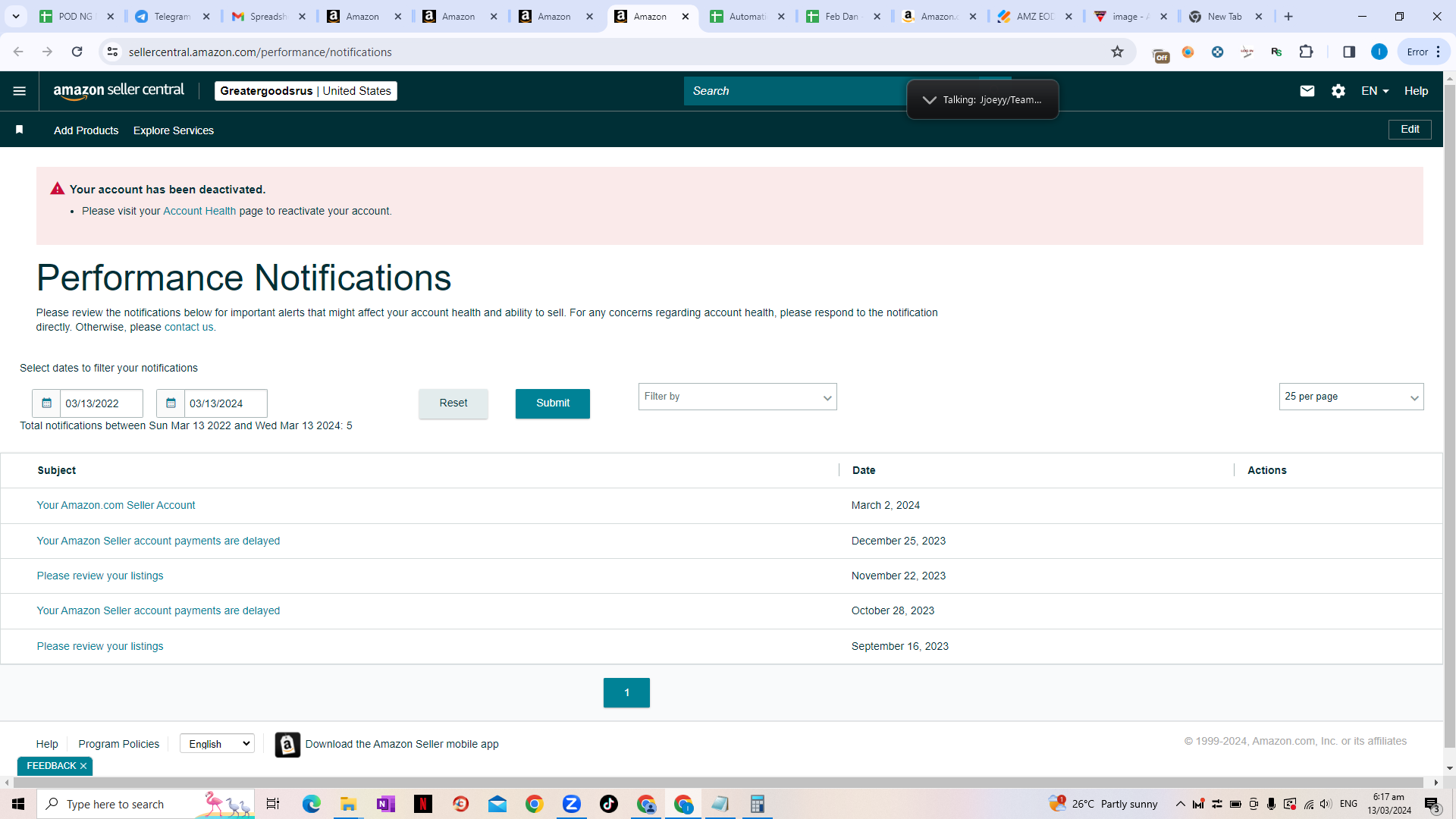Click the start date field 03/13/2022
This screenshot has width=1456, height=819.
pos(102,403)
